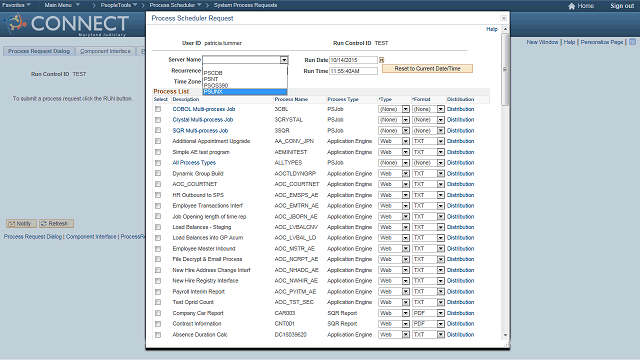Viewport: 640px width, 360px height.
Task: Switch to the Process Request Dialog tab
Action: pyautogui.click(x=39, y=51)
